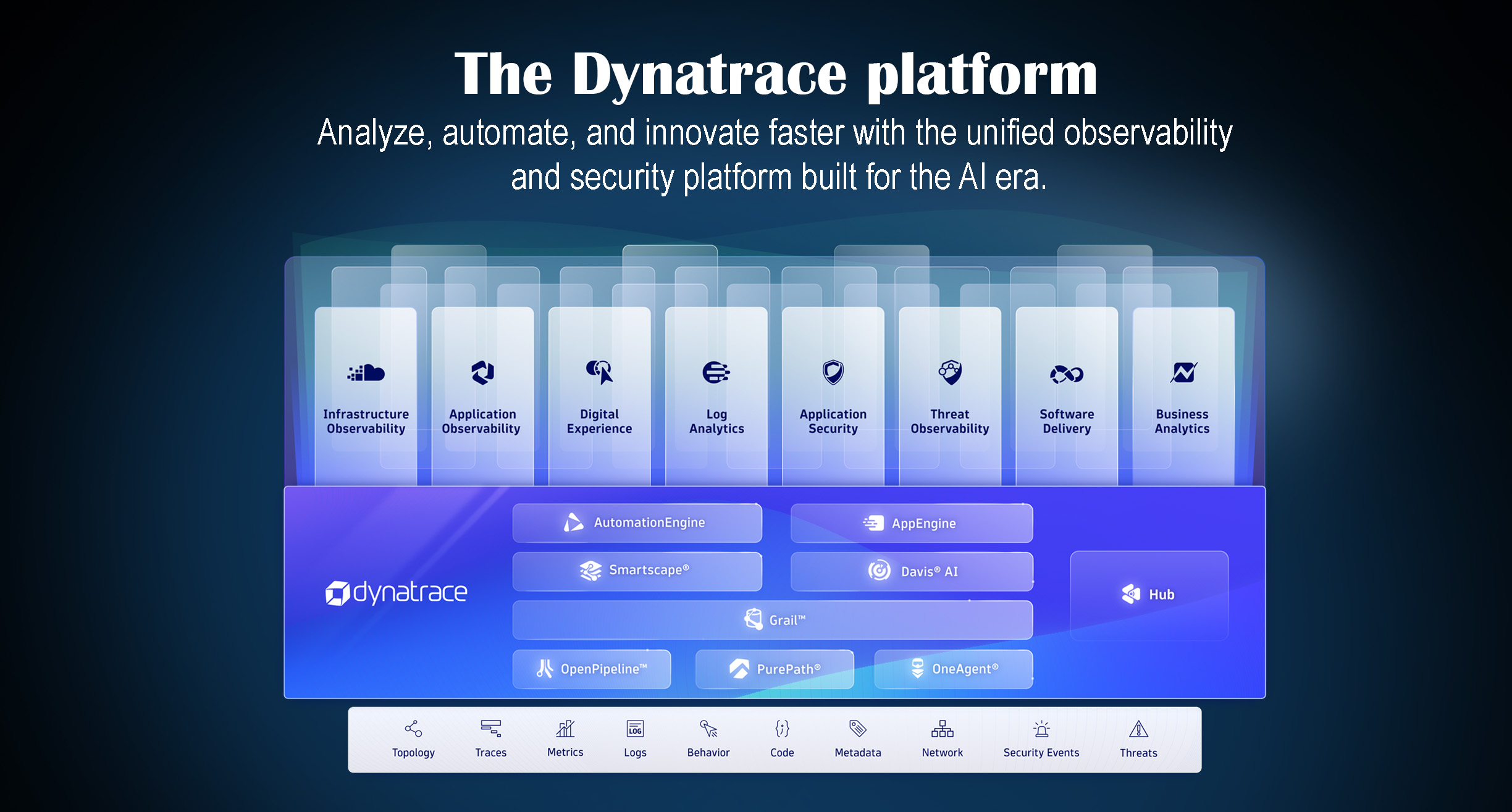Select the Business Analytics label

[x=1182, y=421]
